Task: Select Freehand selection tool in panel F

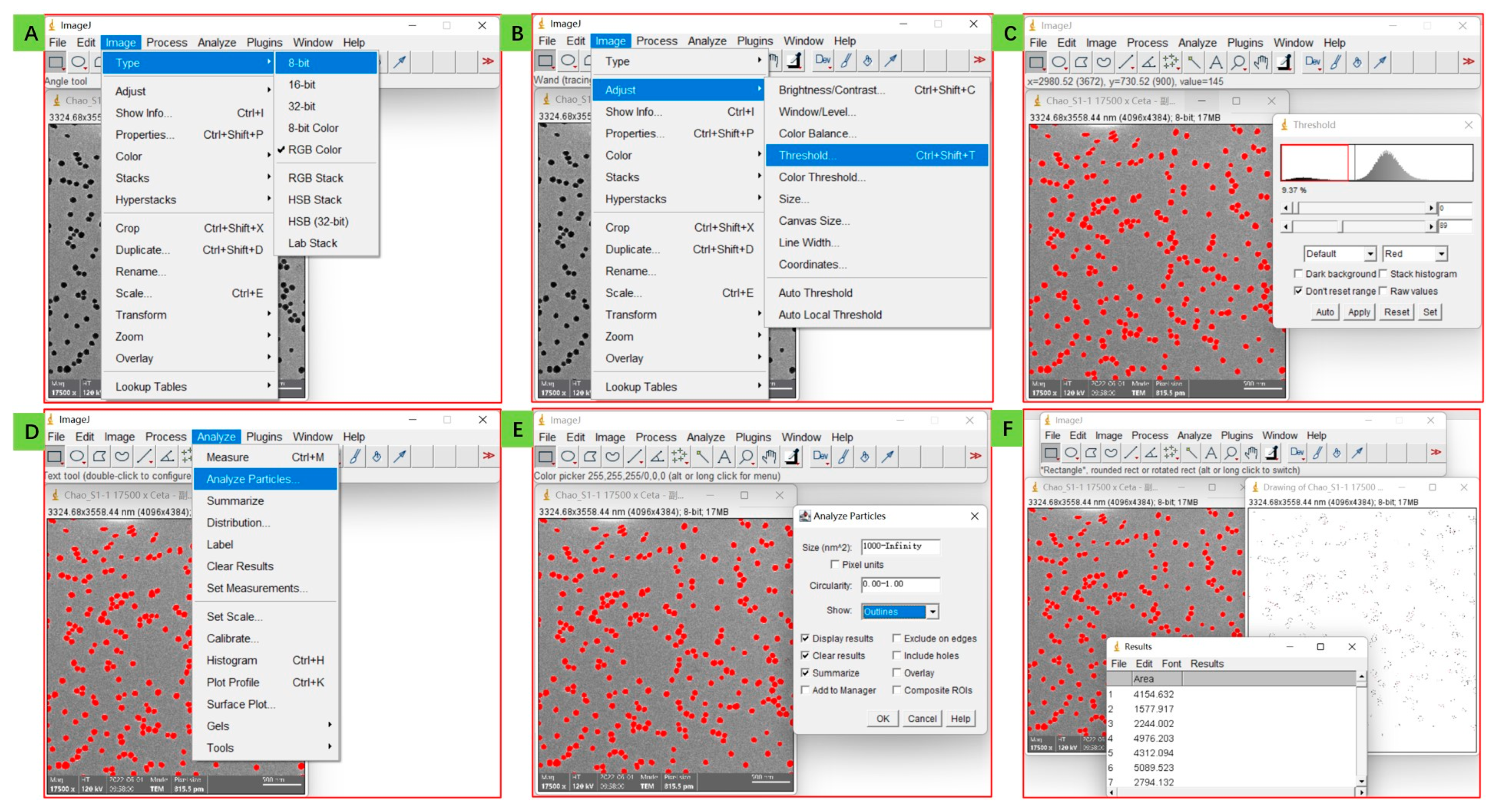Action: 1111,453
